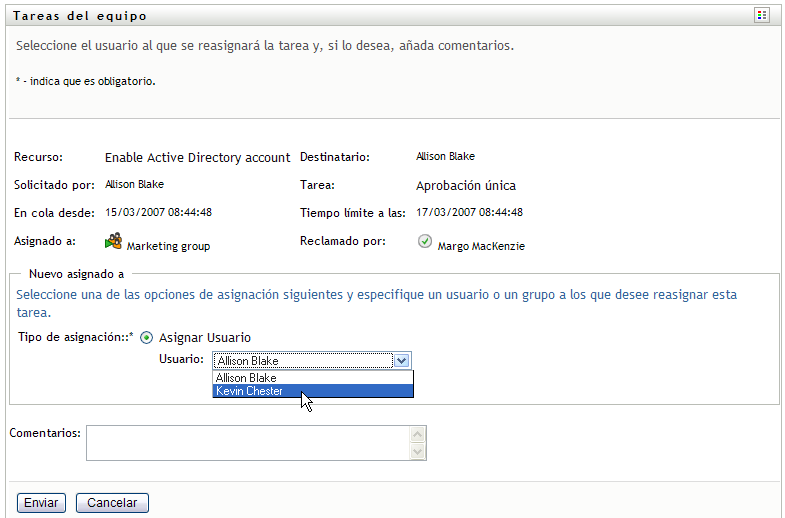Click Allison Blake next to Destinatario

(445, 156)
